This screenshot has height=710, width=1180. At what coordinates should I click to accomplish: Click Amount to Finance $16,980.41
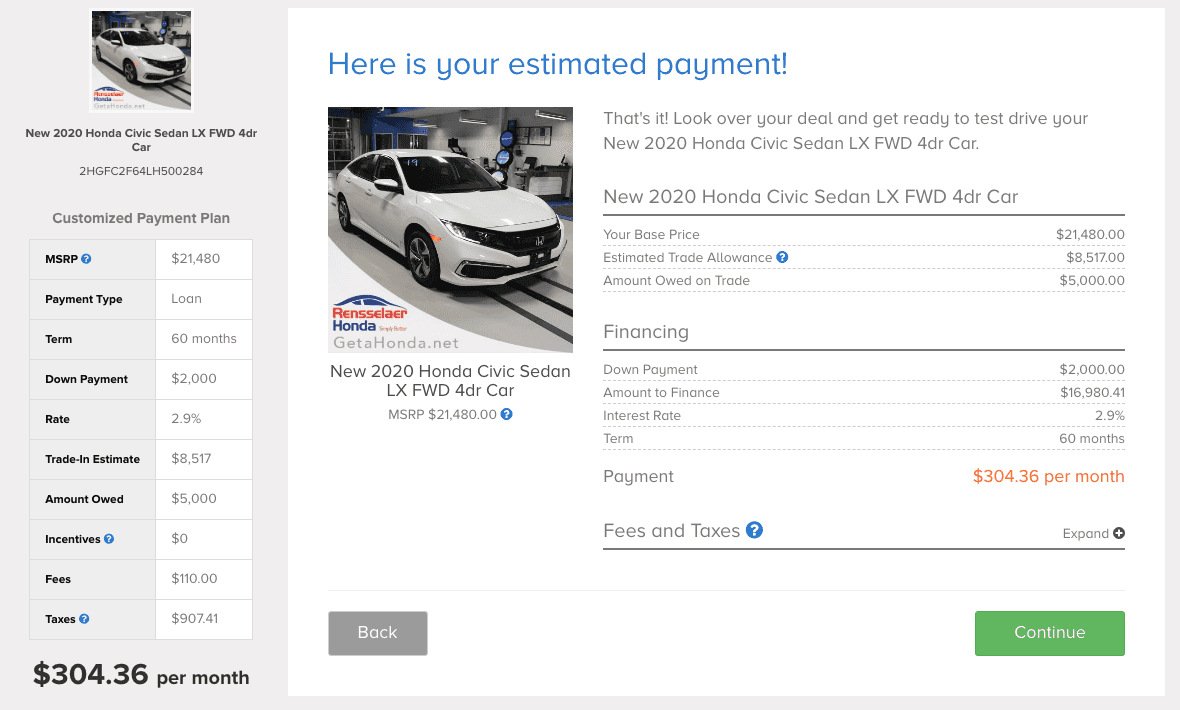click(x=1092, y=393)
